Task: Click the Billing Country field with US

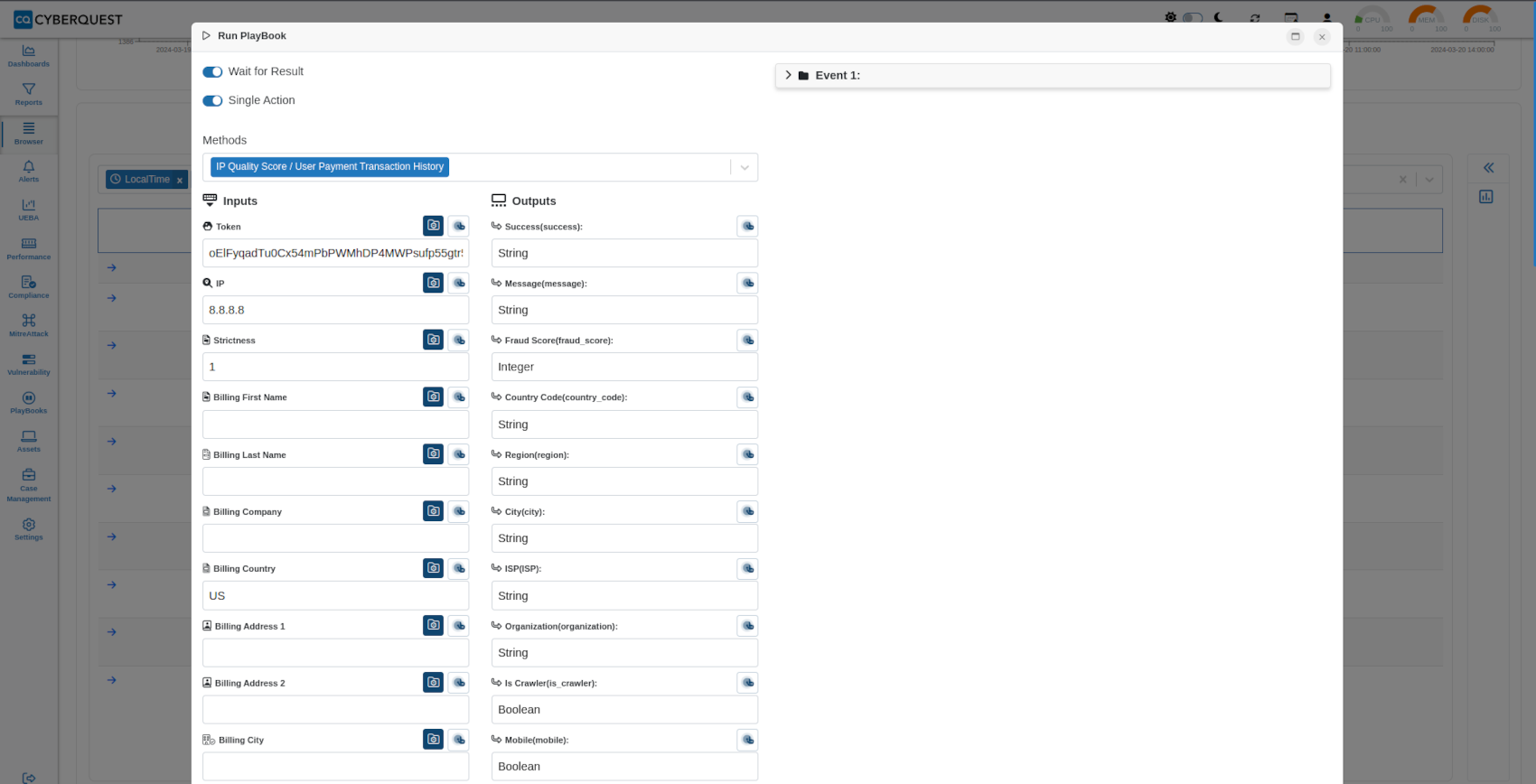Action: 335,595
